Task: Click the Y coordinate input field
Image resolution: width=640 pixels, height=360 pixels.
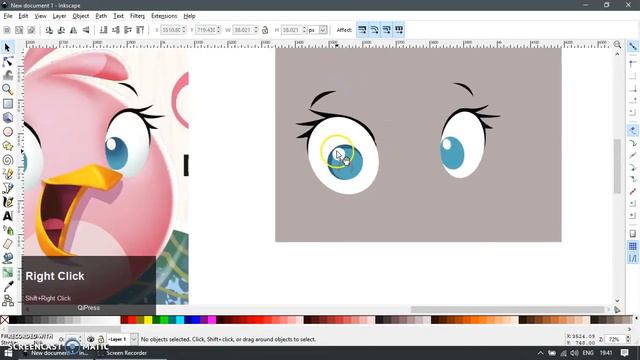Action: (206, 30)
